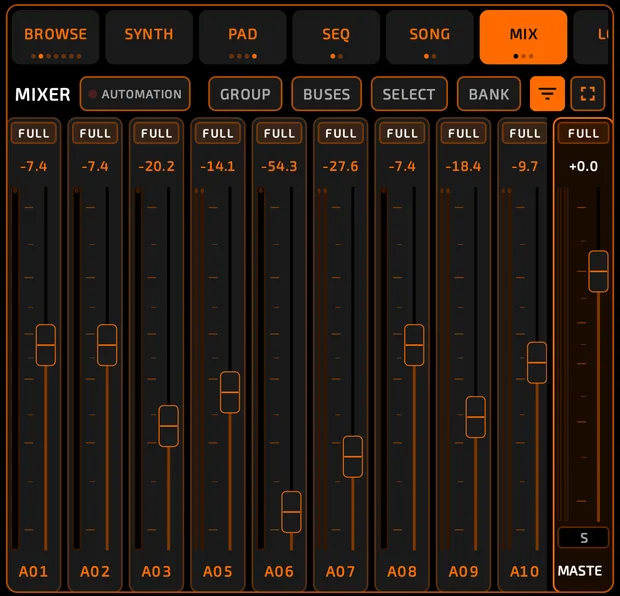Click the A06 volume fader handle
This screenshot has width=620, height=596.
[x=291, y=512]
